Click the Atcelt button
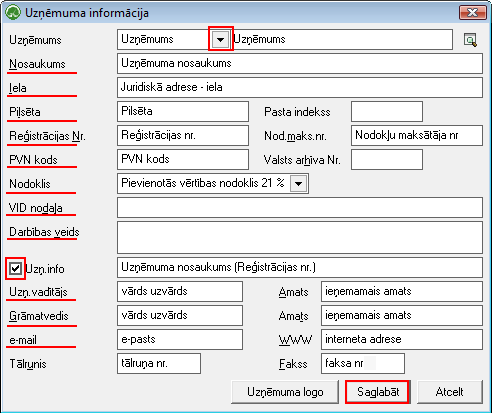 (x=449, y=392)
